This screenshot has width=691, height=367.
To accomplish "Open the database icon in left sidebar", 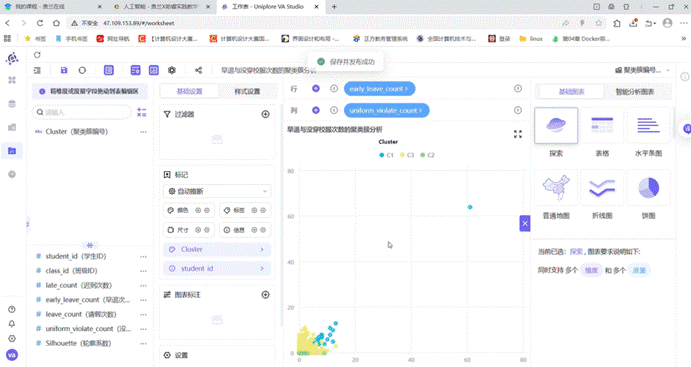I will 12,104.
